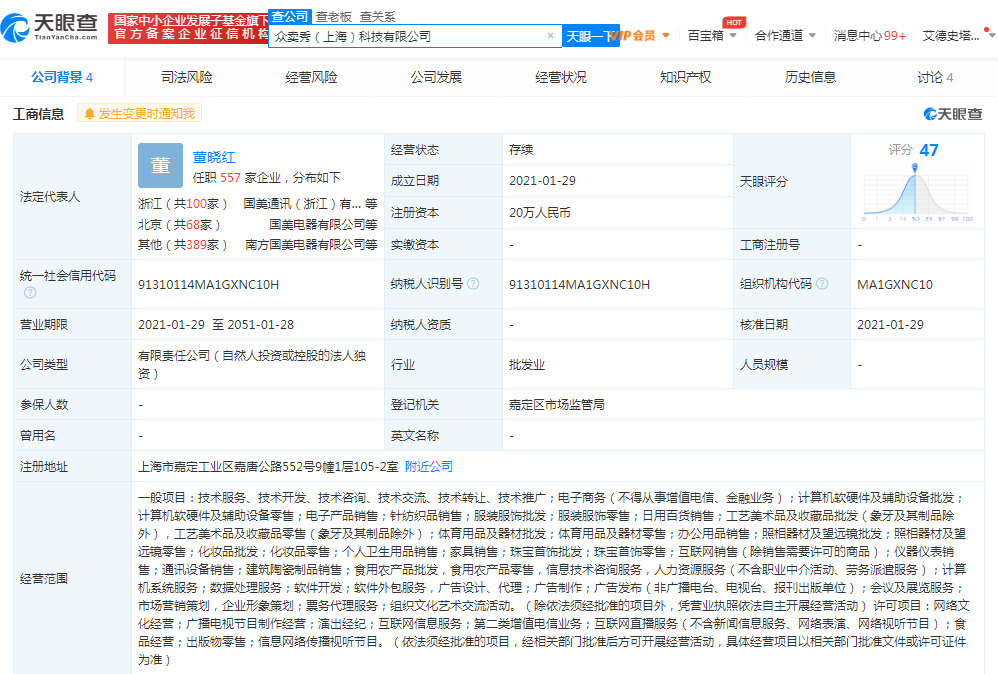The image size is (998, 674).
Task: Click the 登记机关 value 嘉定区市场监管局
Action: 557,404
